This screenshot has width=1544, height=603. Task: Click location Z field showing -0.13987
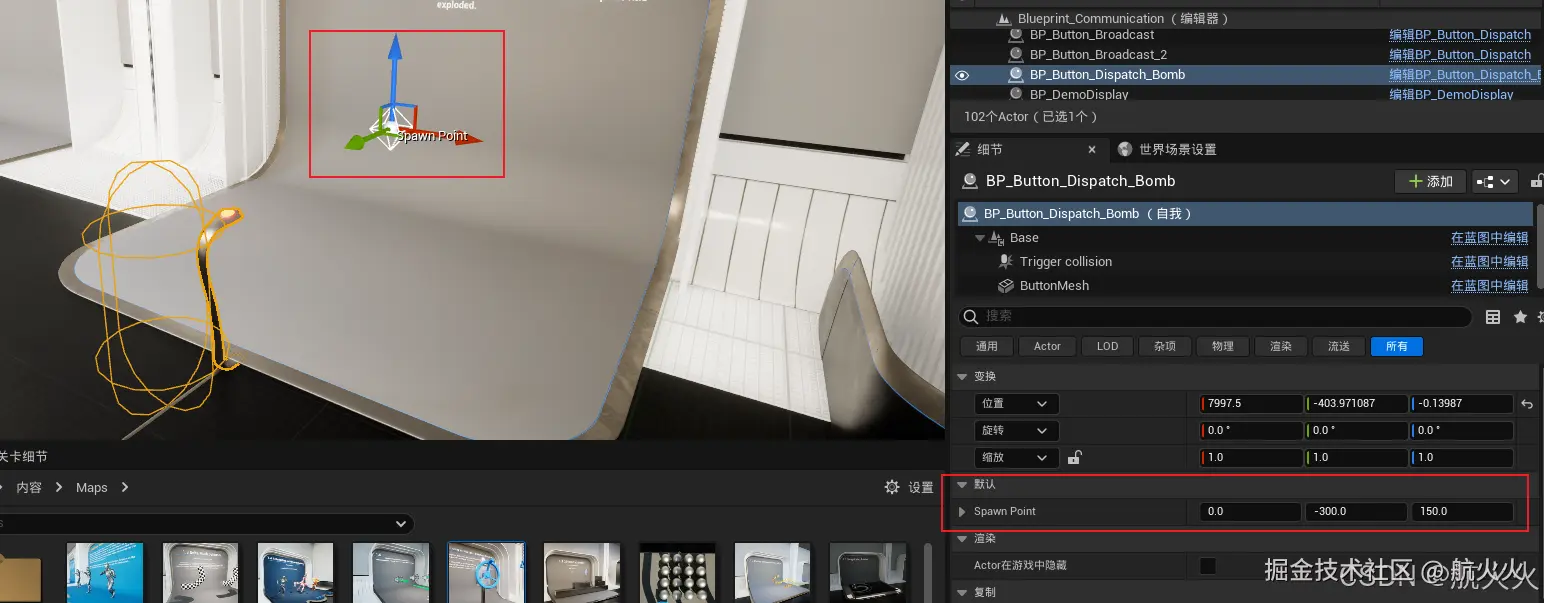1461,404
